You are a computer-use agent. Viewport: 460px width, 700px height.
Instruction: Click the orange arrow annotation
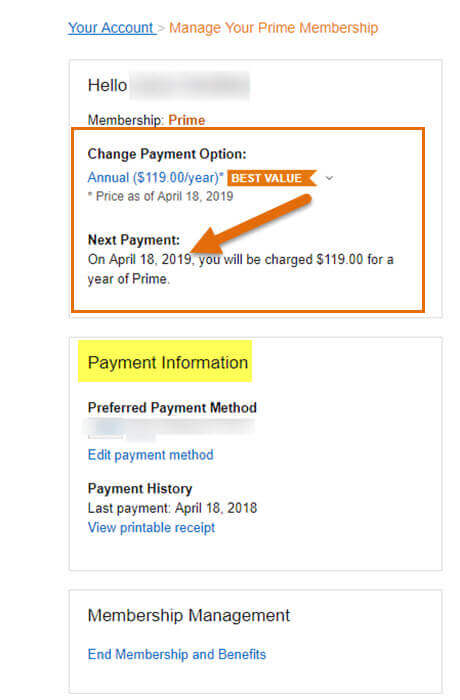click(x=250, y=226)
